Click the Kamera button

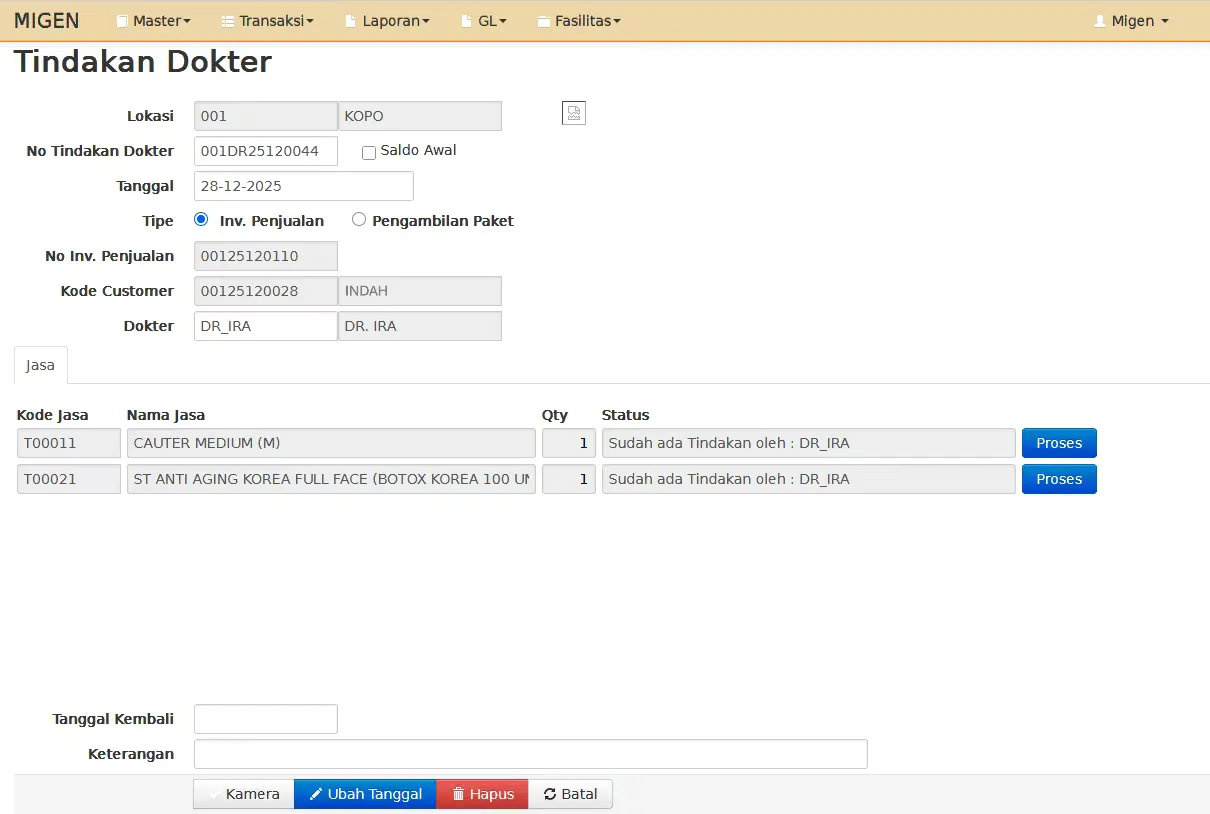(x=244, y=794)
